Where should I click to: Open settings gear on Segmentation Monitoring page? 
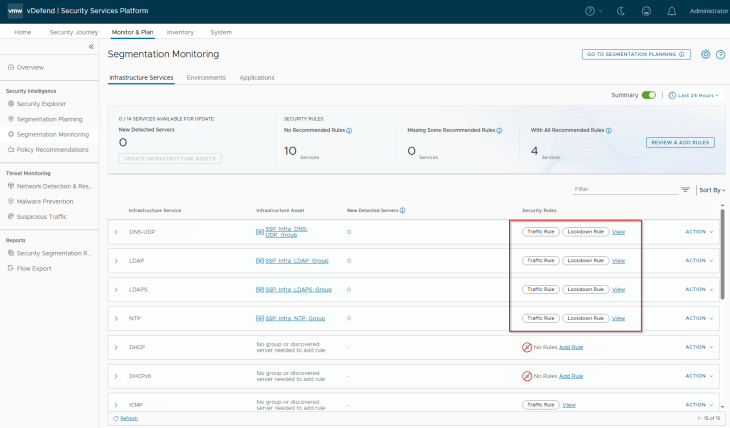pyautogui.click(x=706, y=54)
